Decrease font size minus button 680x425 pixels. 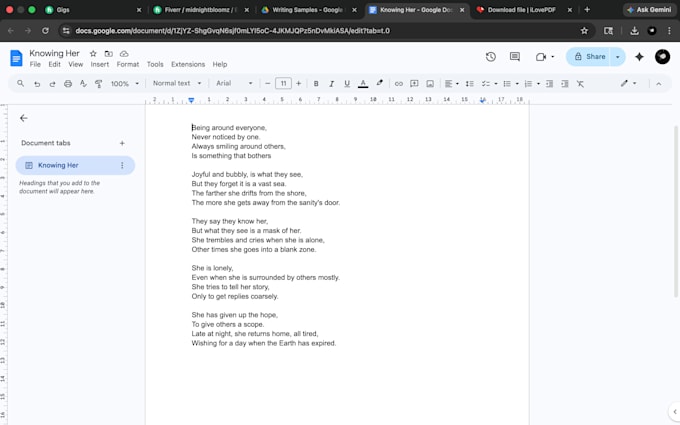pos(268,84)
